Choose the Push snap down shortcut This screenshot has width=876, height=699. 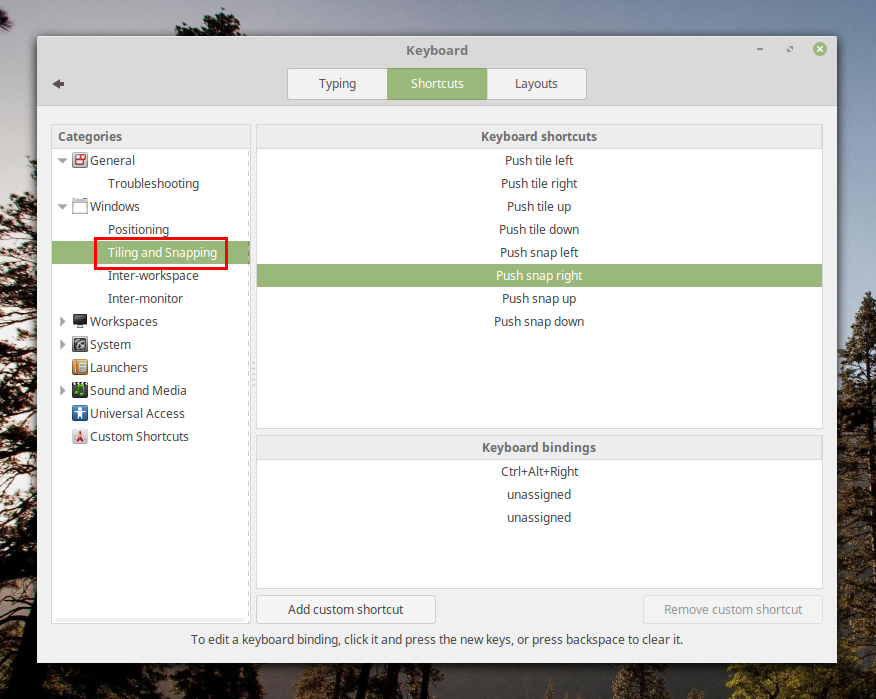539,322
